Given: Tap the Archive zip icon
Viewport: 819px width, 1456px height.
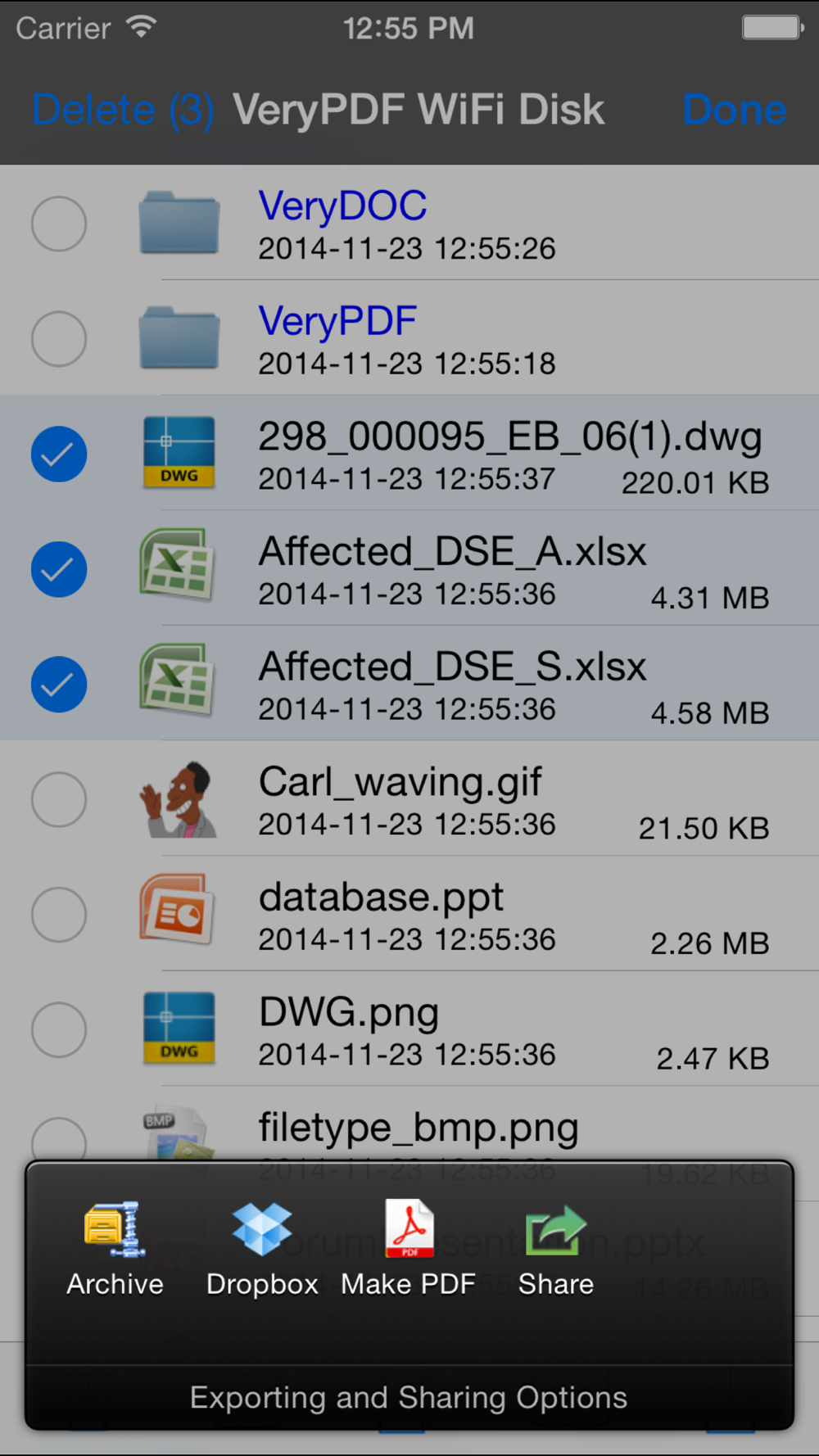Looking at the screenshot, I should 115,1229.
